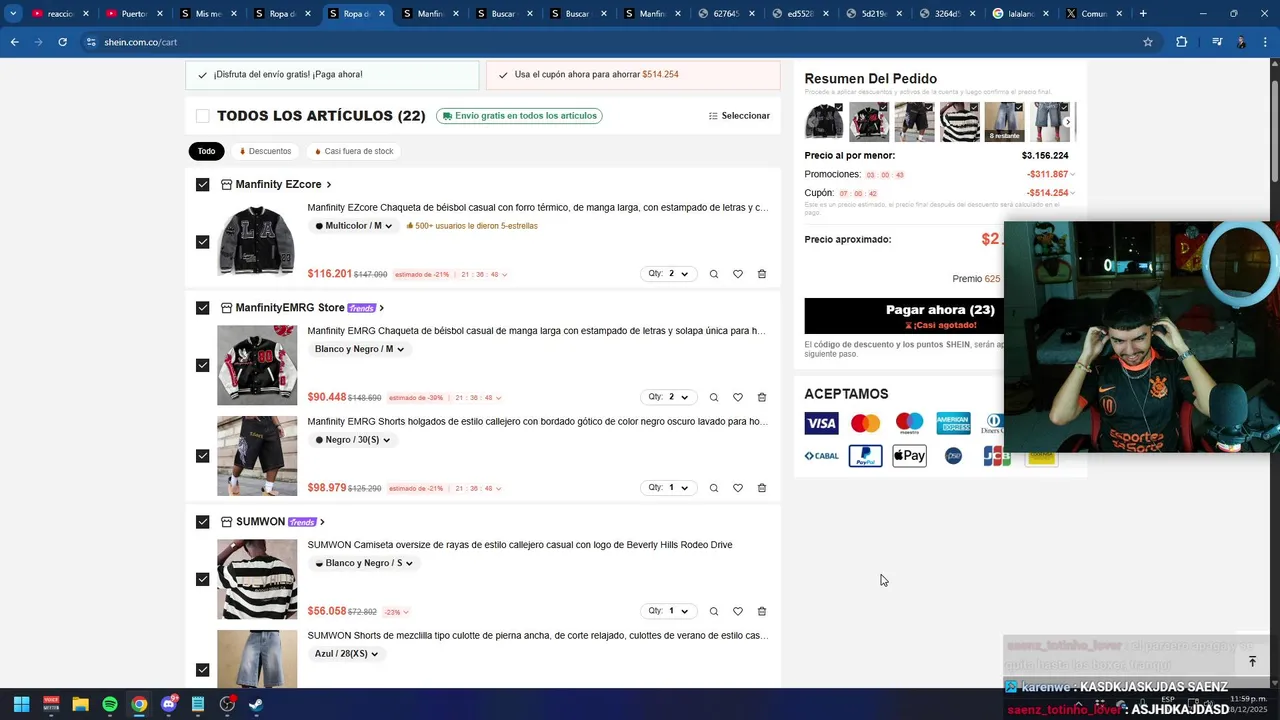1280x720 pixels.
Task: Uncheck Manfinity EMRG Chaqueta item checkbox
Action: click(203, 365)
